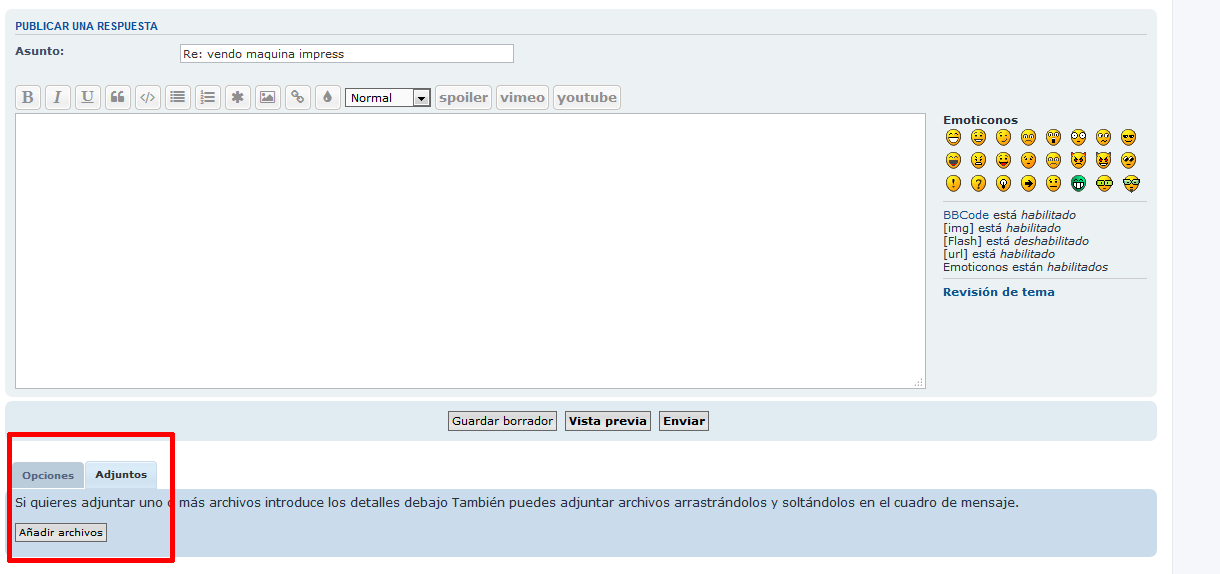
Task: Submit the reply with Enviar
Action: point(684,421)
